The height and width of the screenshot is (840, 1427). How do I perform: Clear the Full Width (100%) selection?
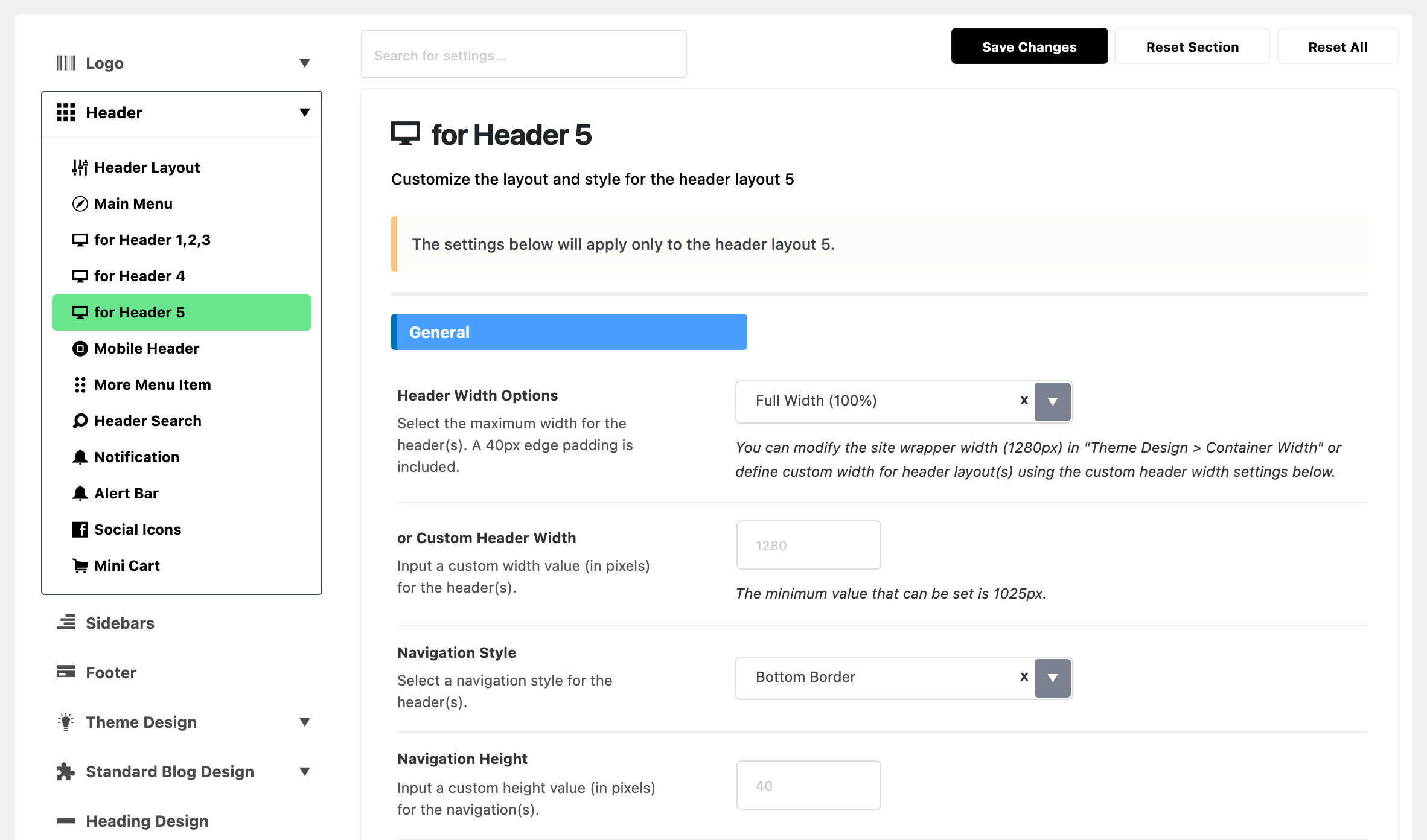click(1024, 400)
